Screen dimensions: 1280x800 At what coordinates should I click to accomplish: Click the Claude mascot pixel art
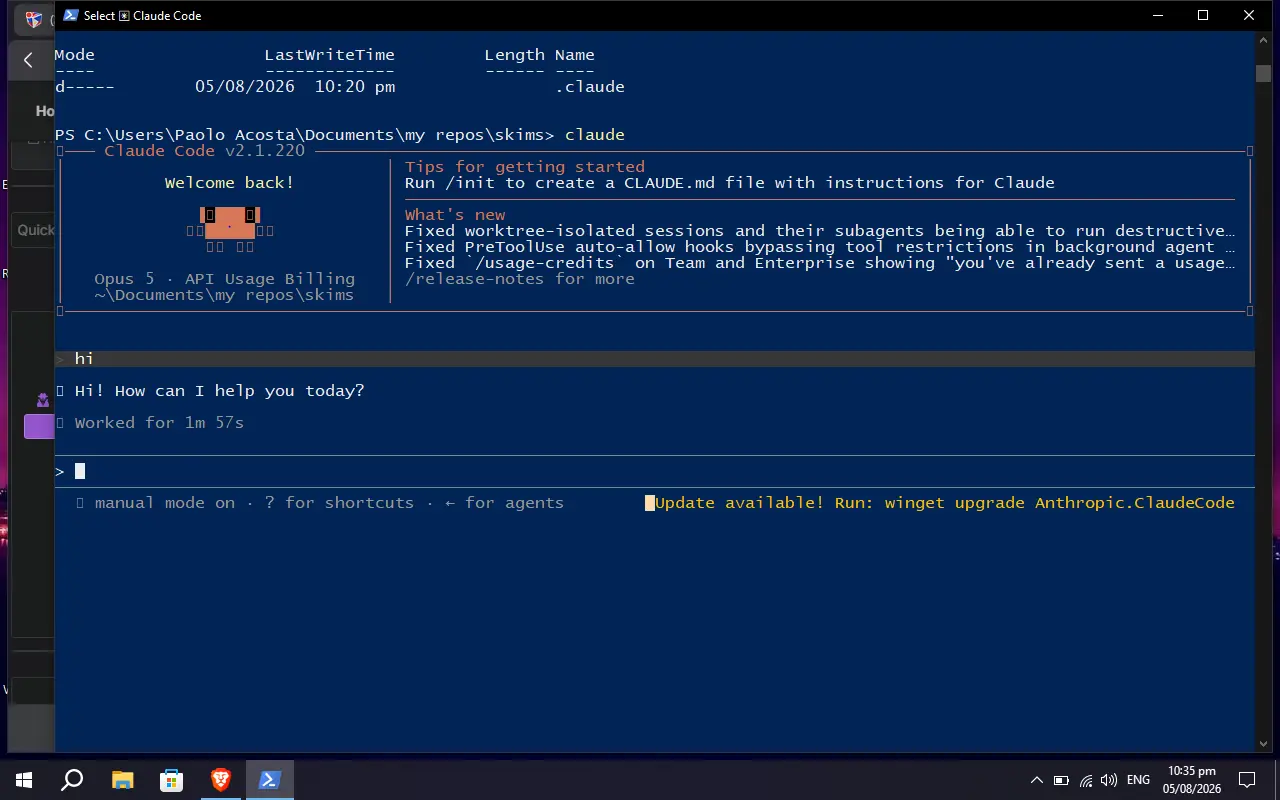[x=229, y=229]
